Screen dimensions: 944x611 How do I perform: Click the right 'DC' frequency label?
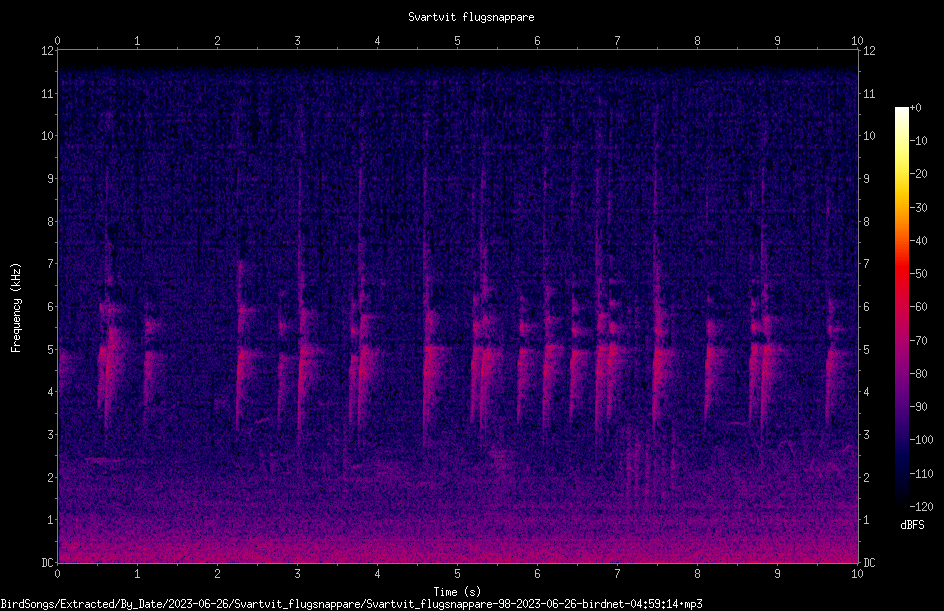[869, 563]
